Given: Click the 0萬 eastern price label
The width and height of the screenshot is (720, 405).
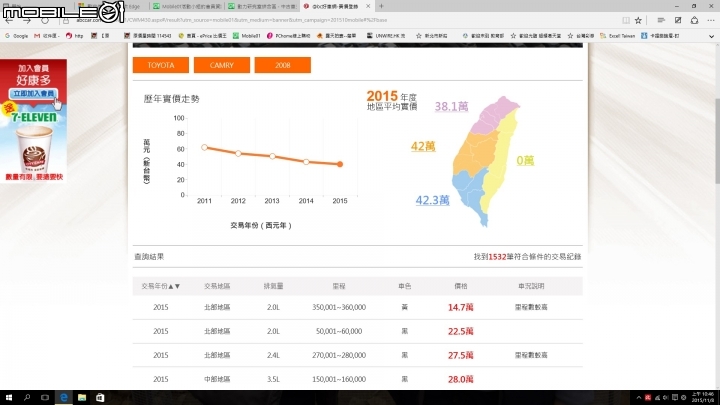Looking at the screenshot, I should (525, 160).
